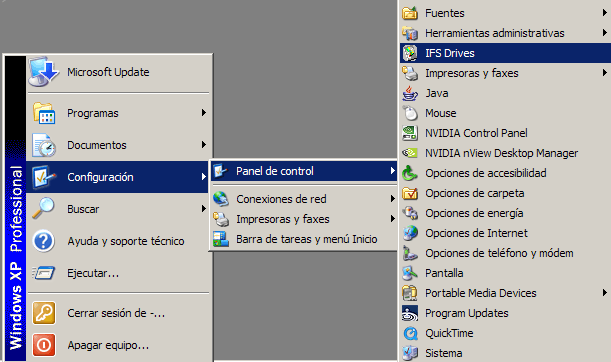The width and height of the screenshot is (611, 362).
Task: Click the Opciones de Internet globe icon
Action: [x=410, y=233]
